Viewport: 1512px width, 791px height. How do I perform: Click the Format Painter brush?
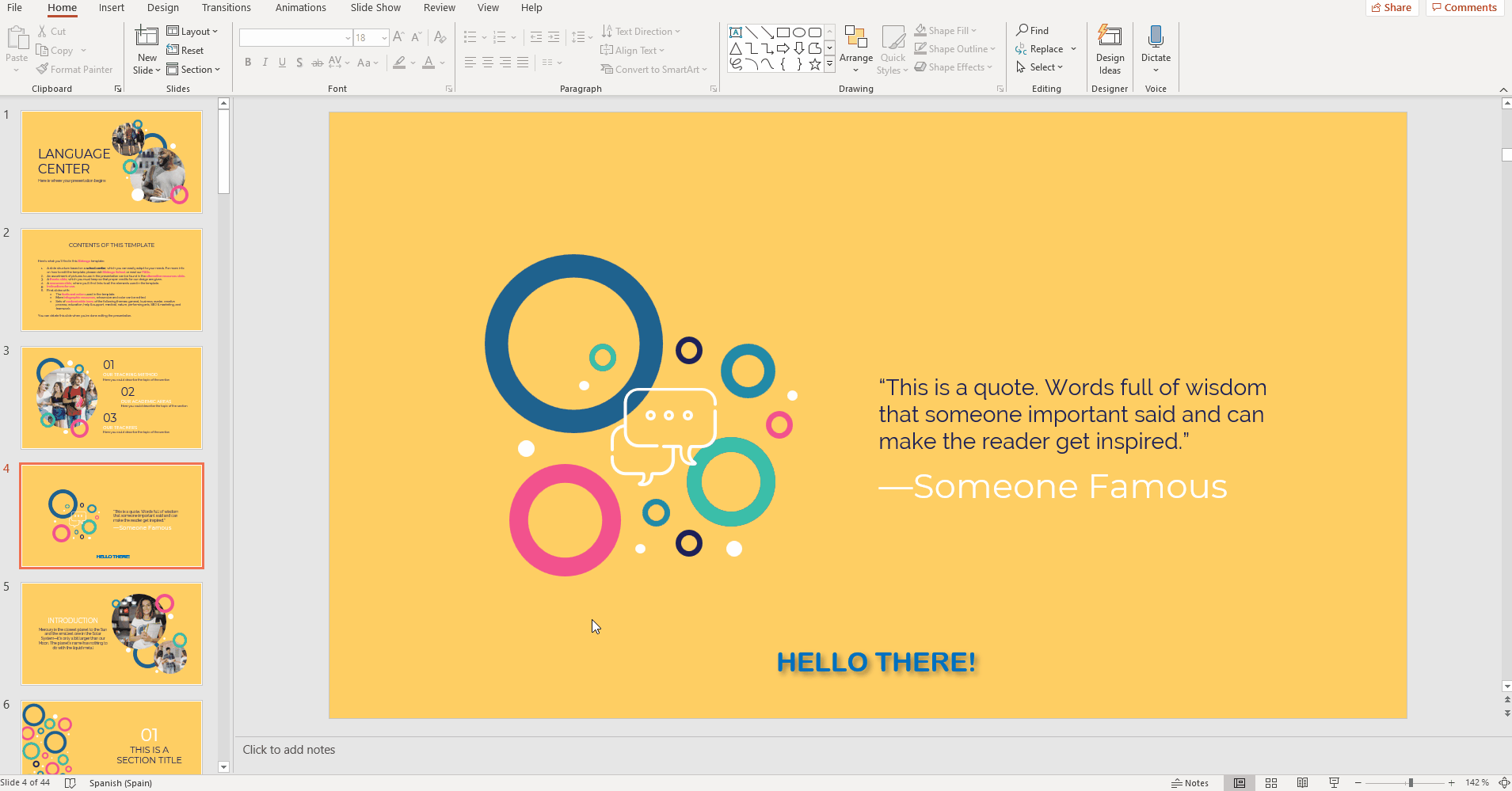(74, 70)
